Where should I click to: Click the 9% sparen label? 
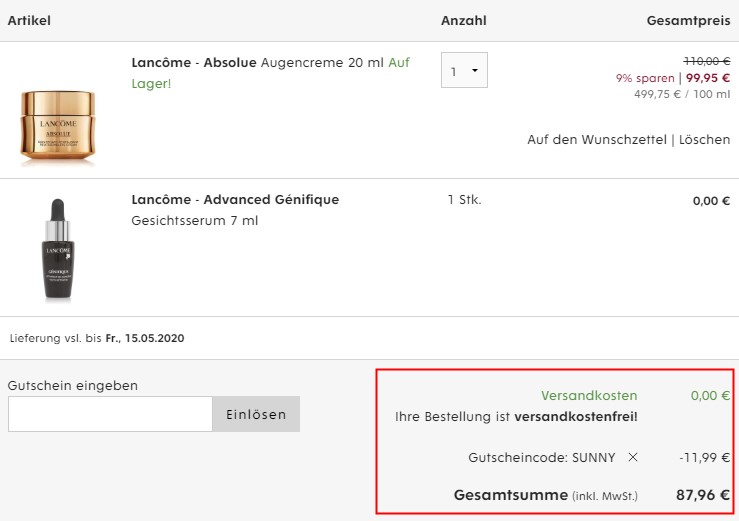[x=645, y=78]
